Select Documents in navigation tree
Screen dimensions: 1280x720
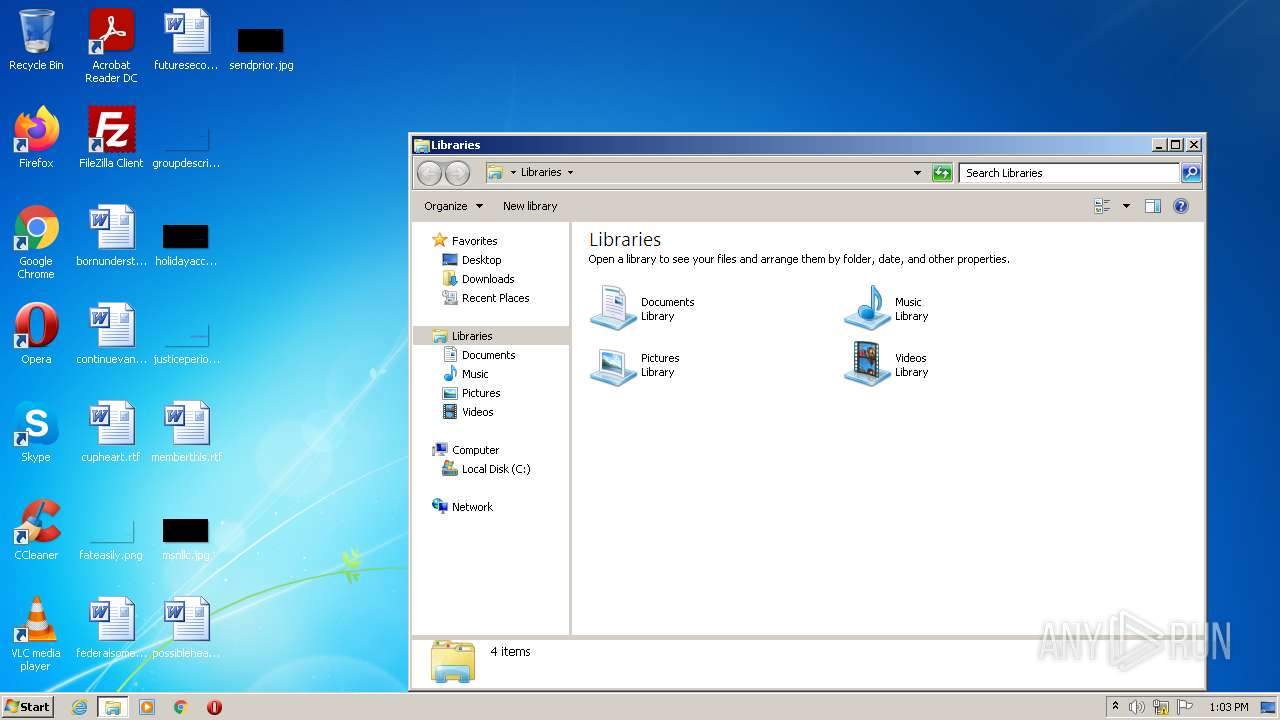(488, 355)
